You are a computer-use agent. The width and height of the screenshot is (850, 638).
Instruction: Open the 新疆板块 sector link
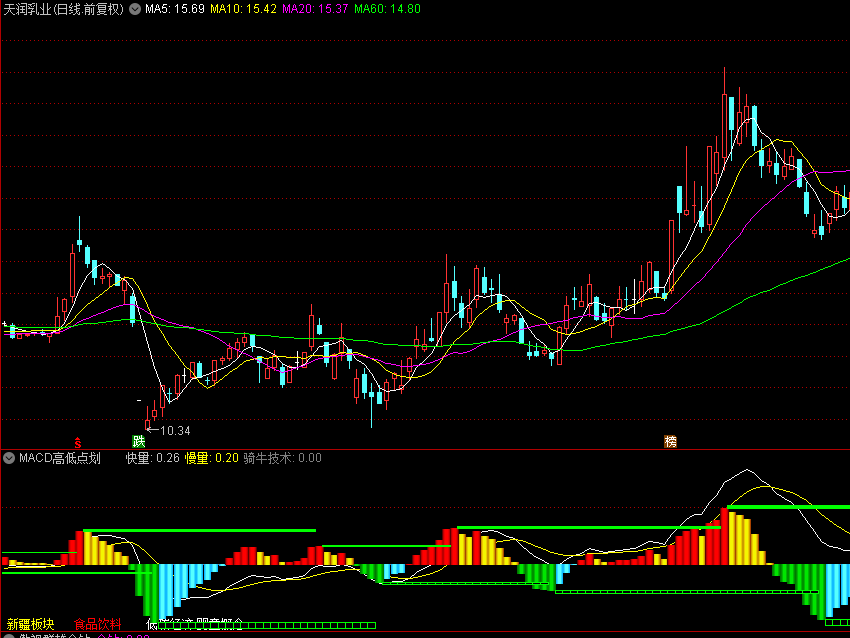point(30,624)
